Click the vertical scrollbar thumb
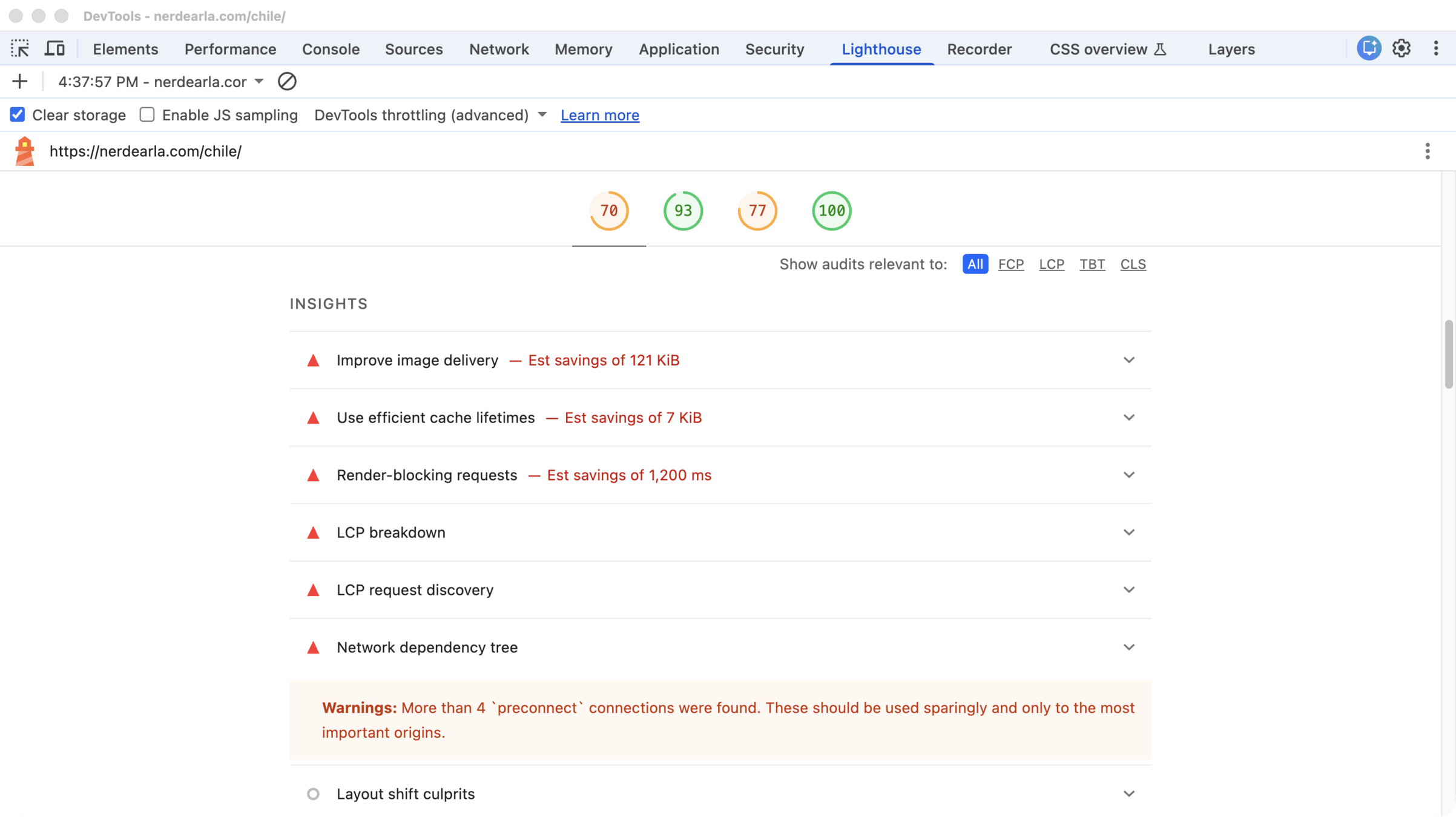Viewport: 1456px width, 817px height. pyautogui.click(x=1448, y=354)
